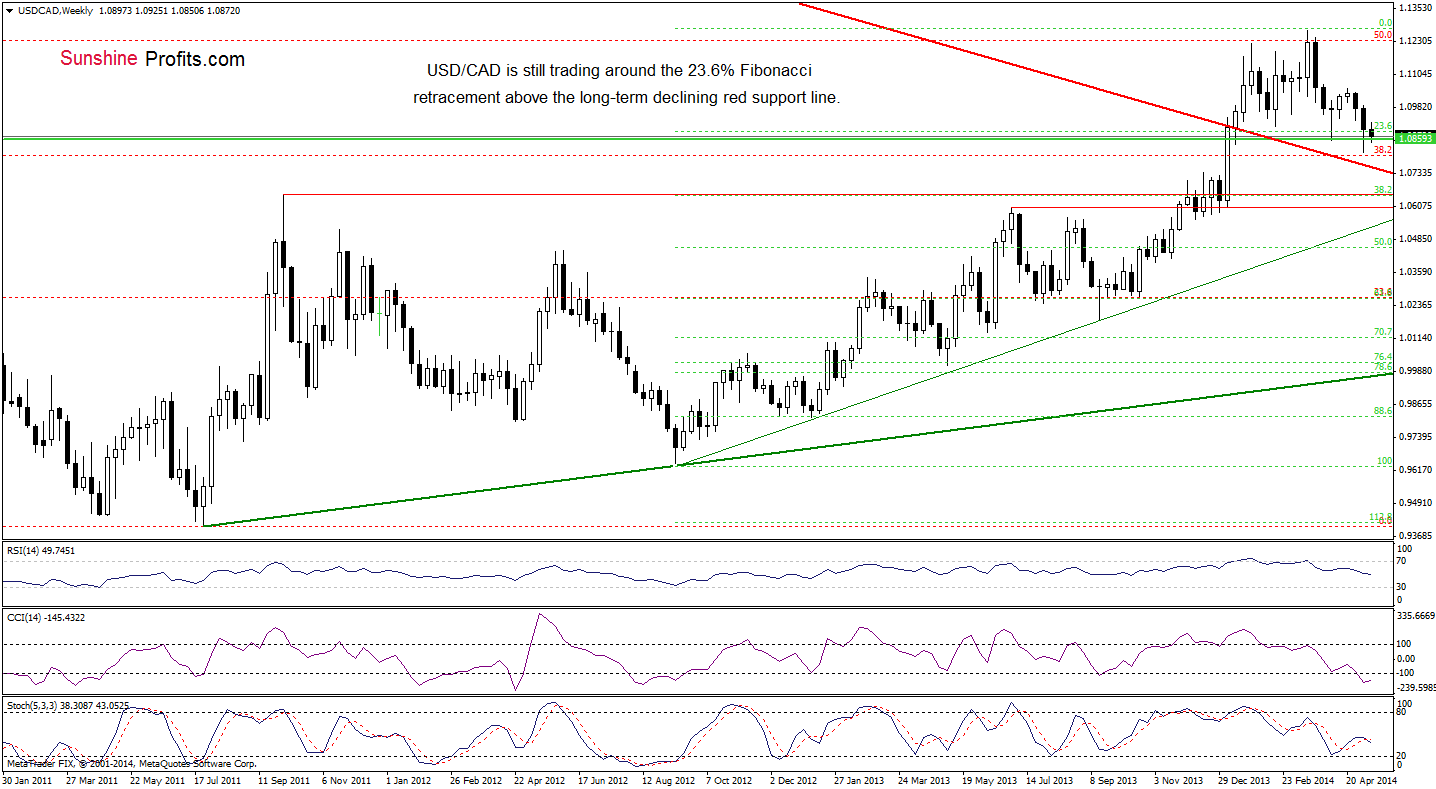Click the 12 Aug 2012 date label
The width and height of the screenshot is (1436, 789).
tap(669, 780)
